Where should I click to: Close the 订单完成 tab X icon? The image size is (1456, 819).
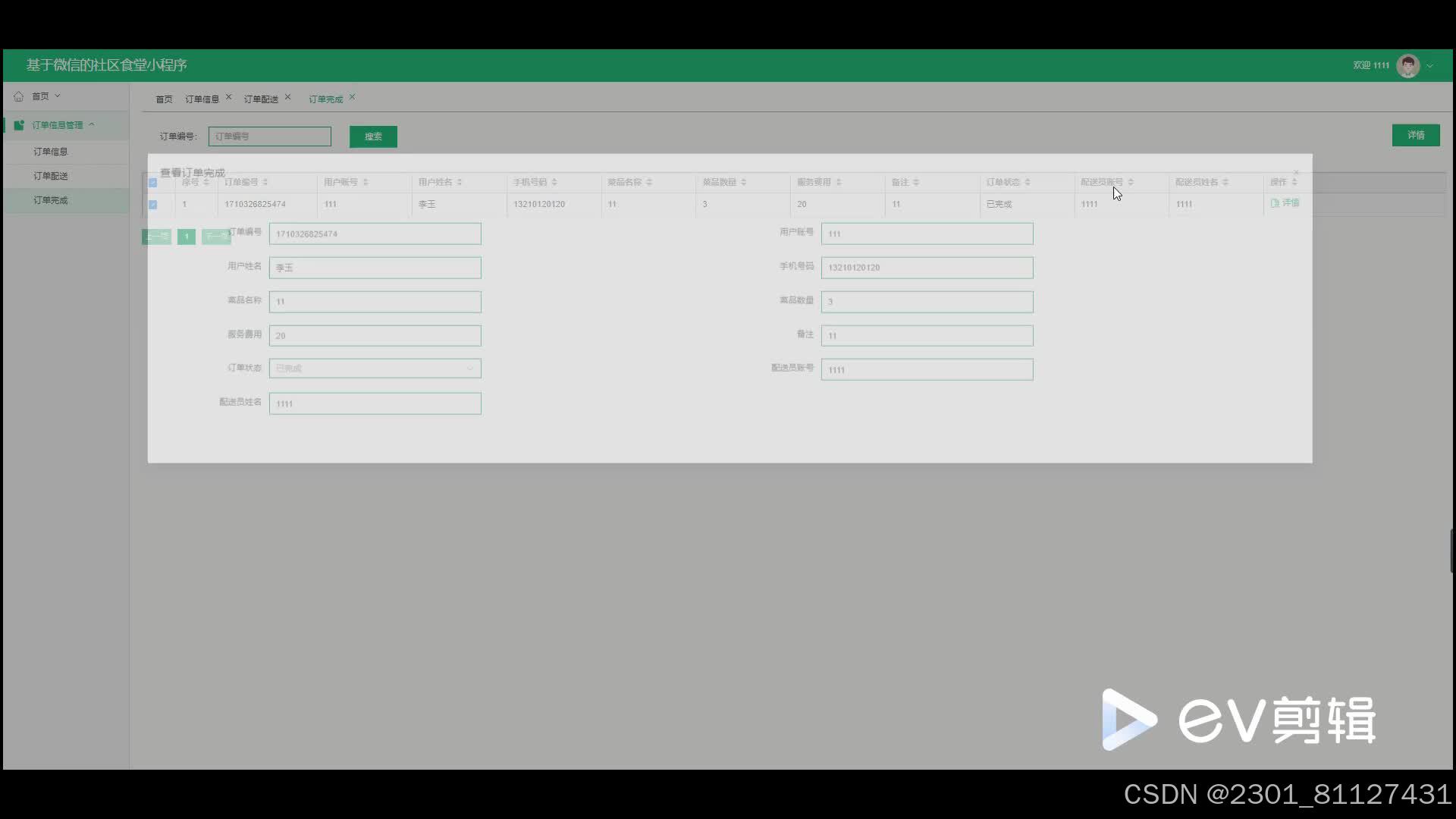tap(352, 97)
